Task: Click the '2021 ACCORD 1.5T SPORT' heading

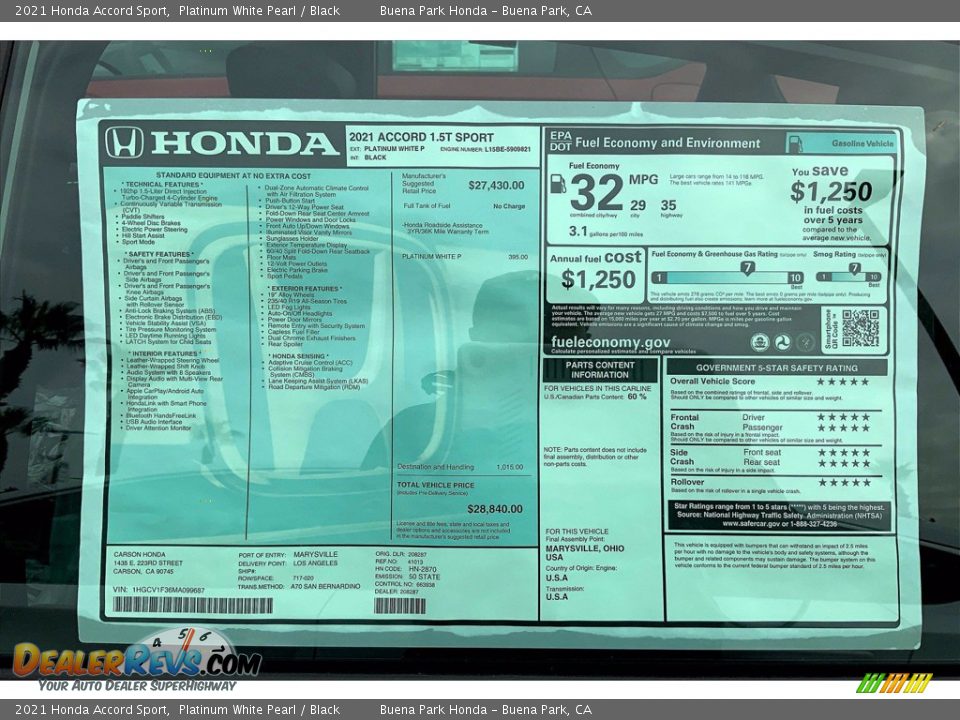Action: point(421,137)
